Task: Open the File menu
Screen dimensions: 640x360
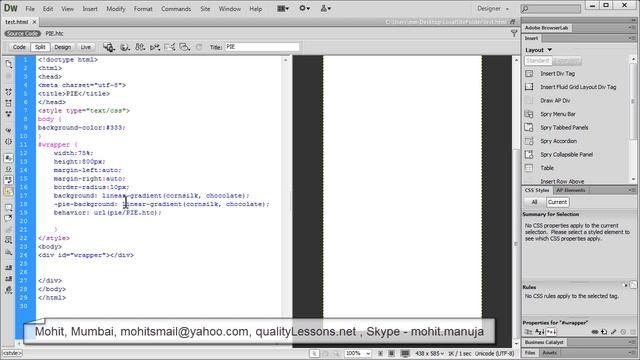Action: 30,9
